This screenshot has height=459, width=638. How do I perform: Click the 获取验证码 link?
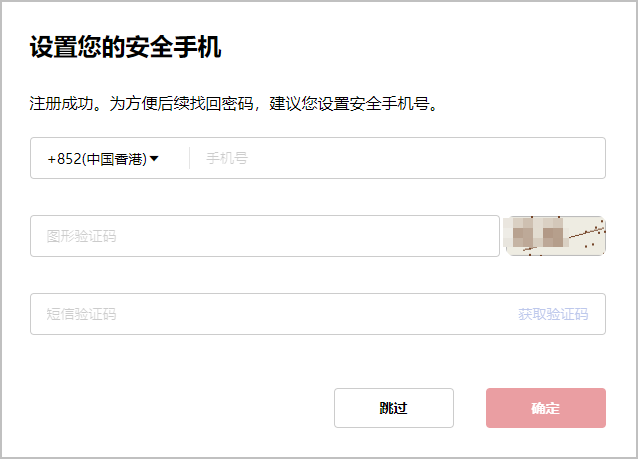(553, 314)
